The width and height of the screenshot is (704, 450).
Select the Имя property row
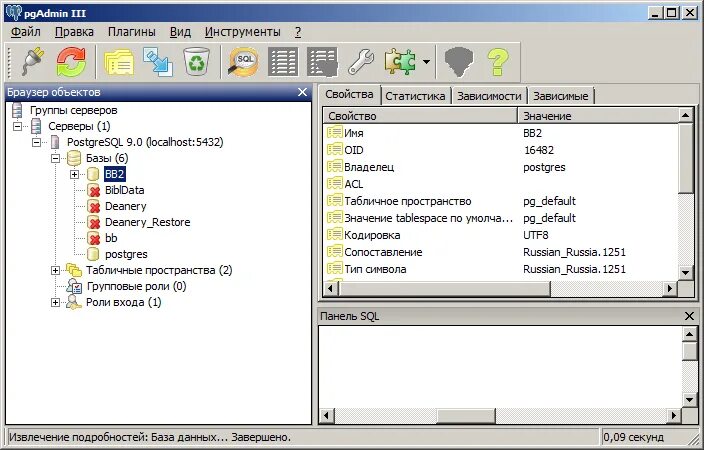coord(500,133)
